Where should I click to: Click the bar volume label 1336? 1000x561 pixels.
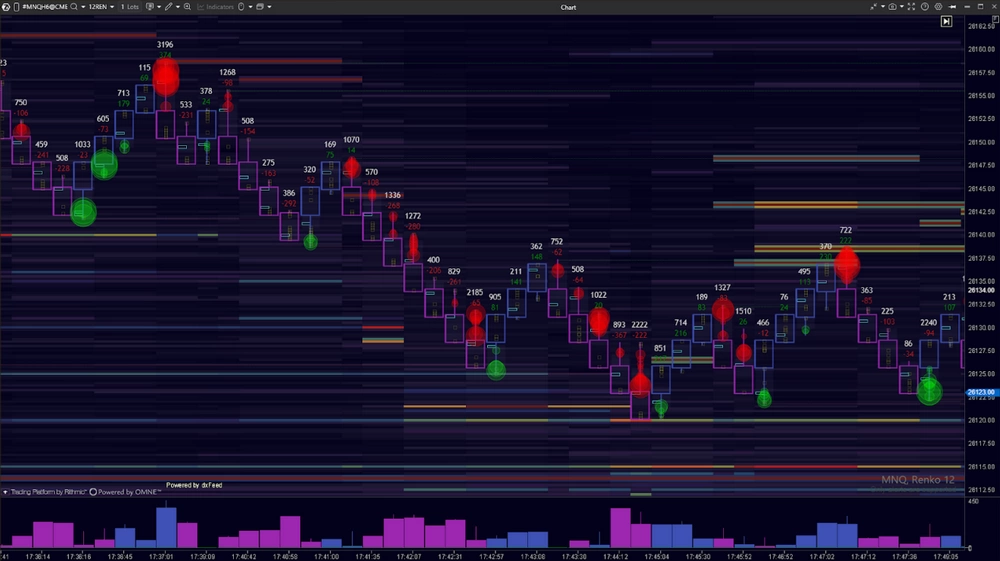393,195
